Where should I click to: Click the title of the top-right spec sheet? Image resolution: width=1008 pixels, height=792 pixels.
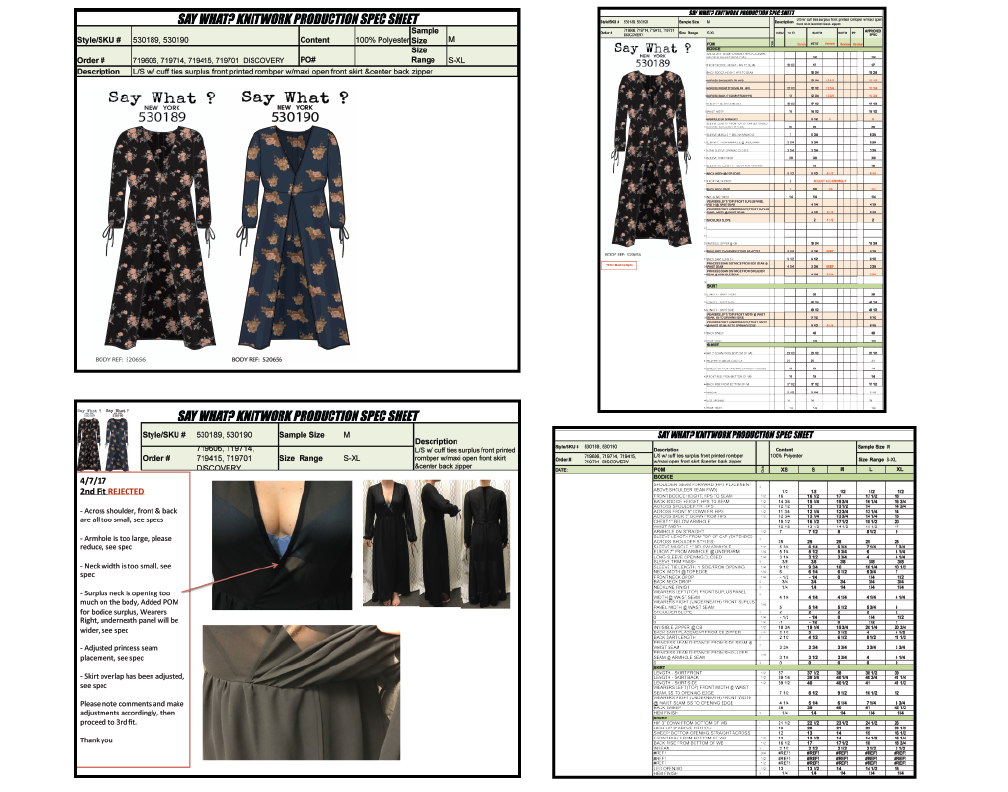pos(741,12)
